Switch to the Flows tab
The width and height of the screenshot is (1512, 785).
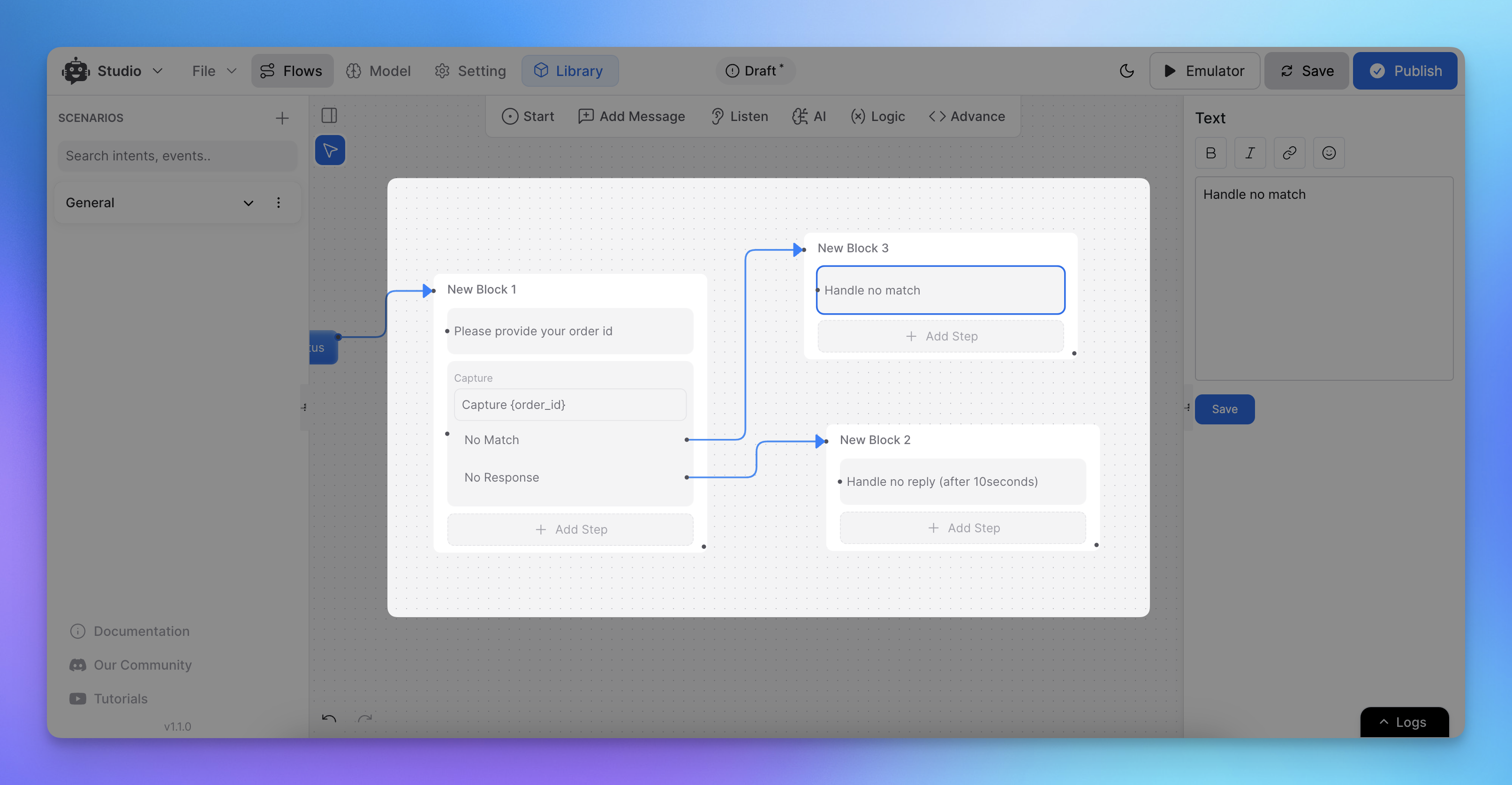pos(292,71)
